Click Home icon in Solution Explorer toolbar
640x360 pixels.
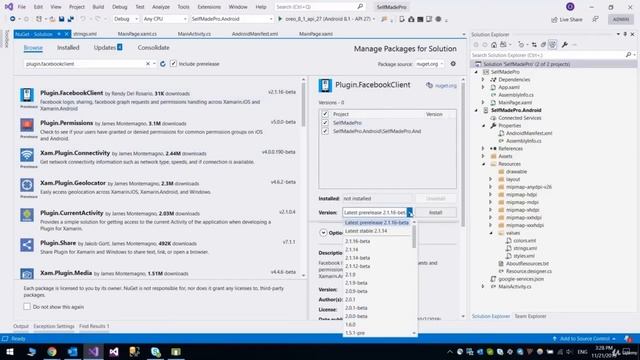[494, 44]
